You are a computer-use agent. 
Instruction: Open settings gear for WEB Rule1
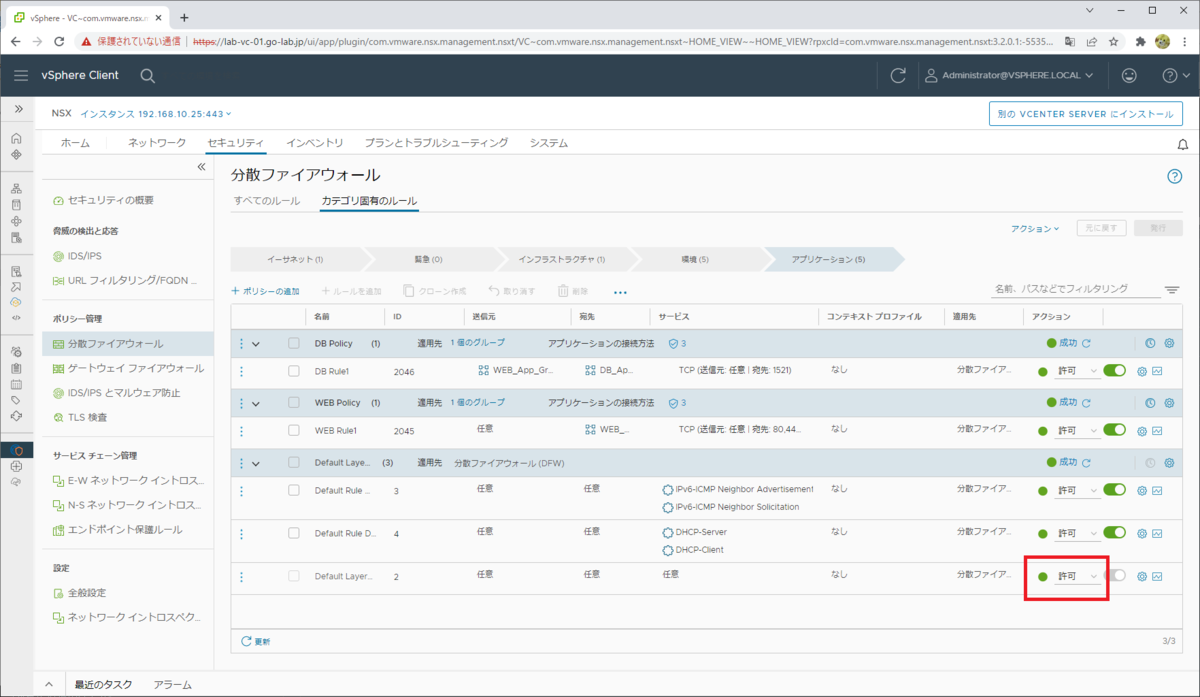tap(1142, 432)
